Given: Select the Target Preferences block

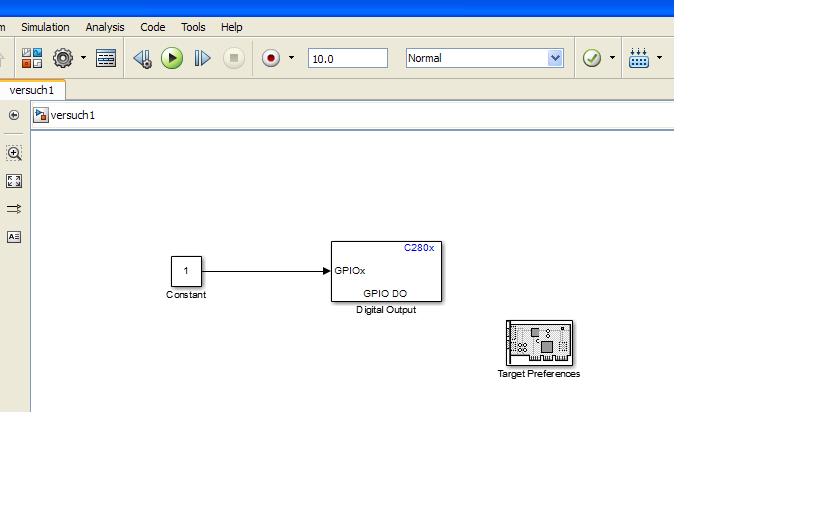Looking at the screenshot, I should tap(539, 343).
